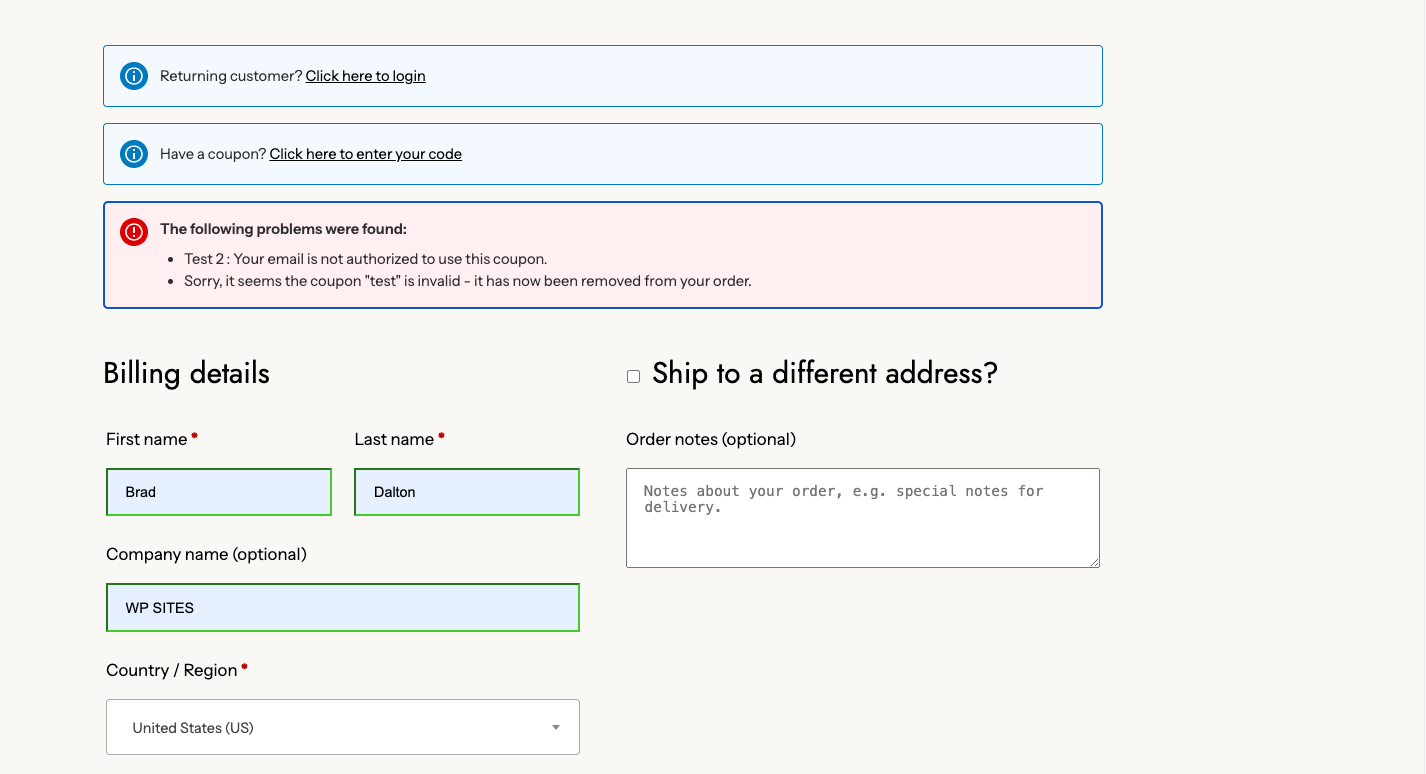Focus the Last name field containing Dalton

point(466,492)
